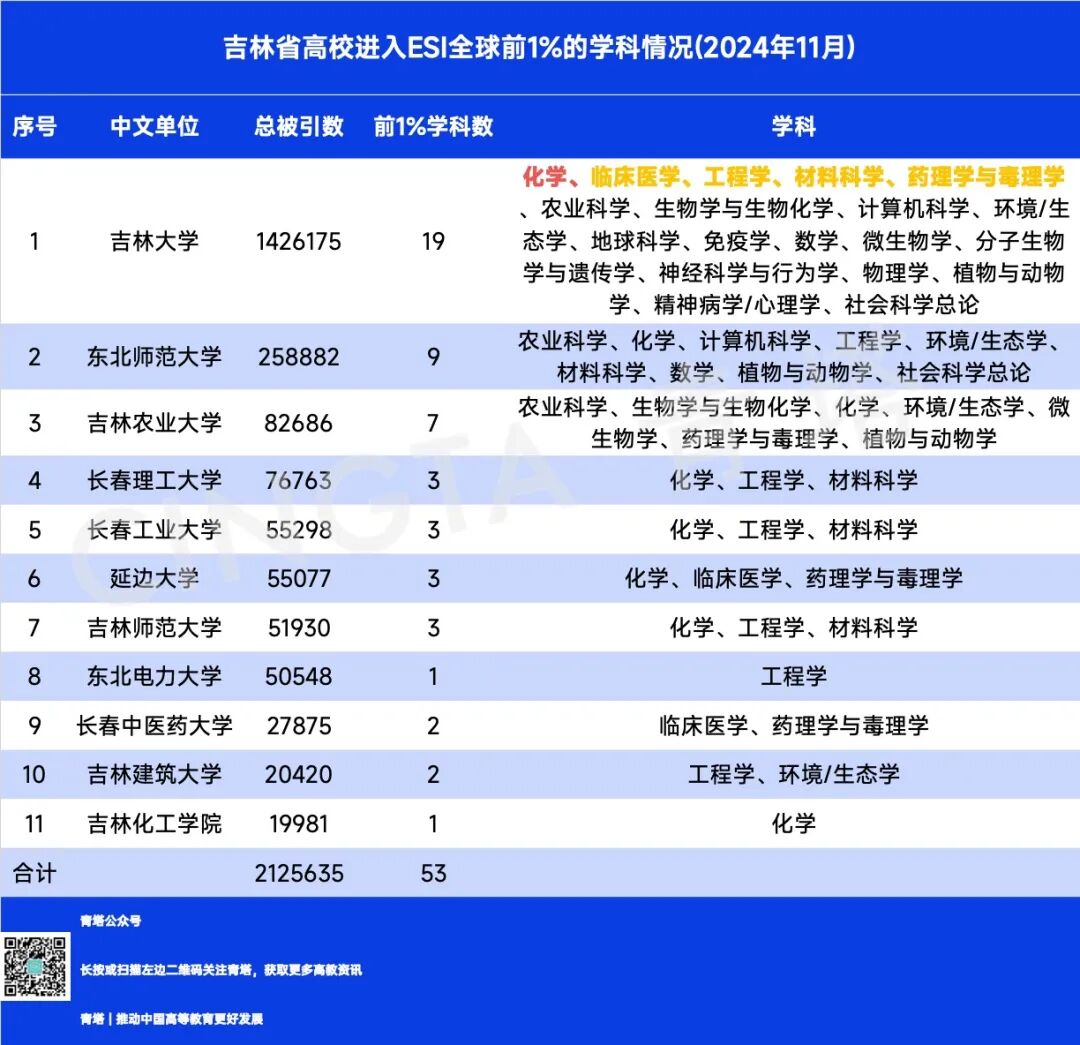Select the '长春中医药大学' cell

155,725
